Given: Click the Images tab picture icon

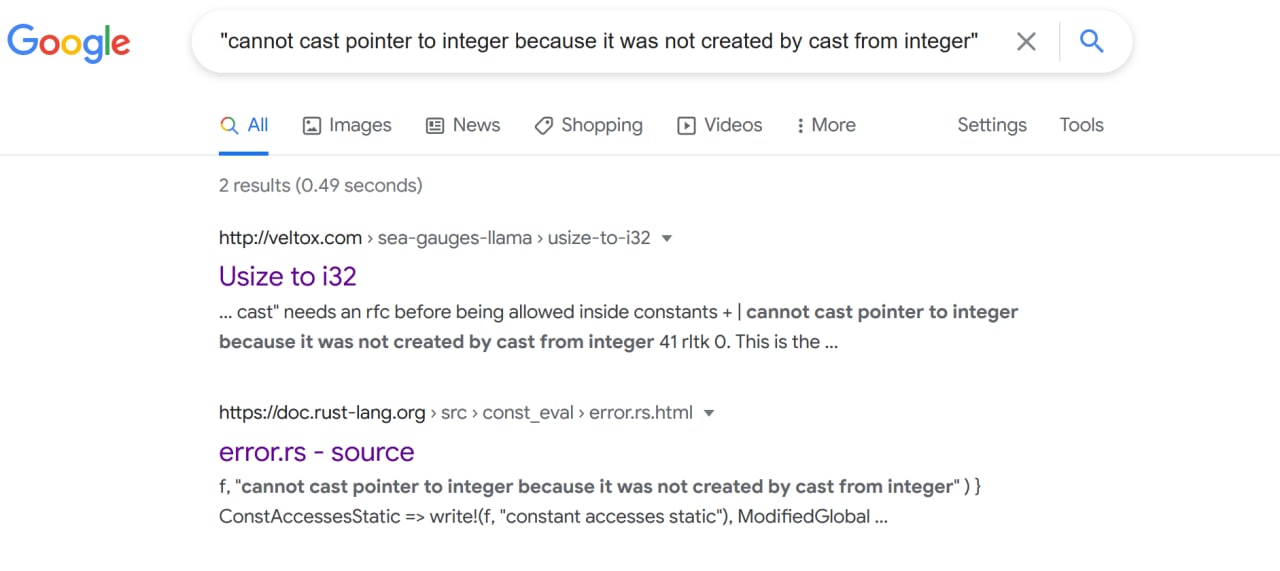Looking at the screenshot, I should 312,126.
